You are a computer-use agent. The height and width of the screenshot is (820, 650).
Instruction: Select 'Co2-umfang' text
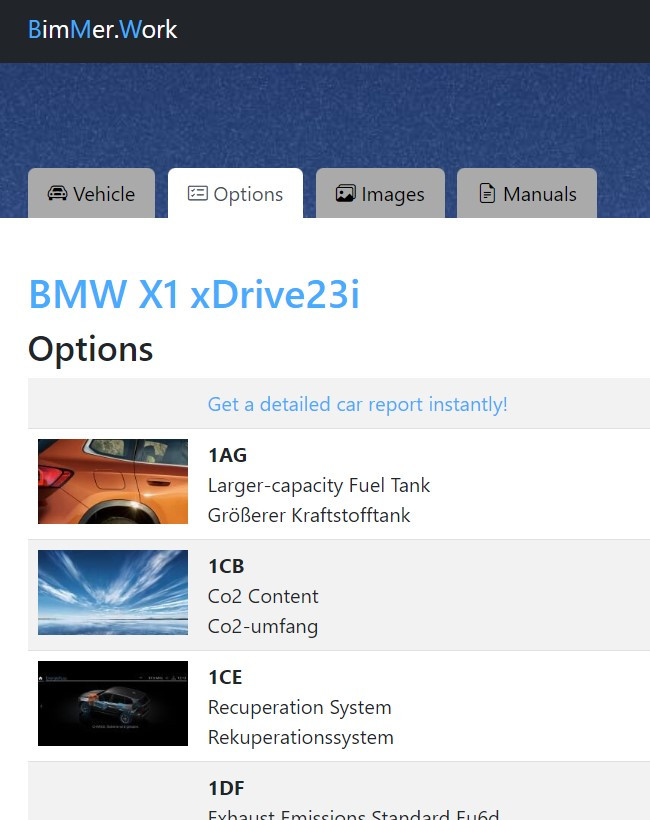click(x=263, y=627)
